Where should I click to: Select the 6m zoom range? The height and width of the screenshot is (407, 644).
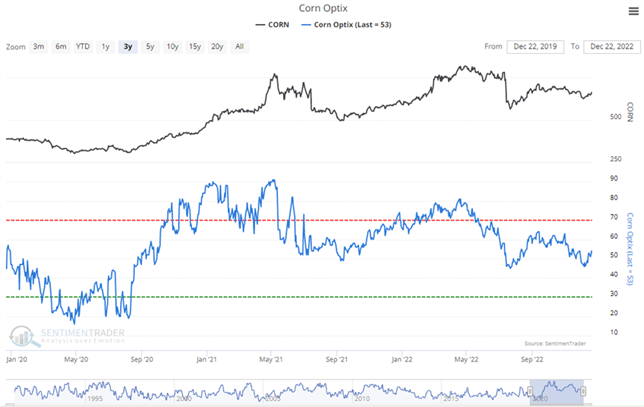tap(61, 47)
